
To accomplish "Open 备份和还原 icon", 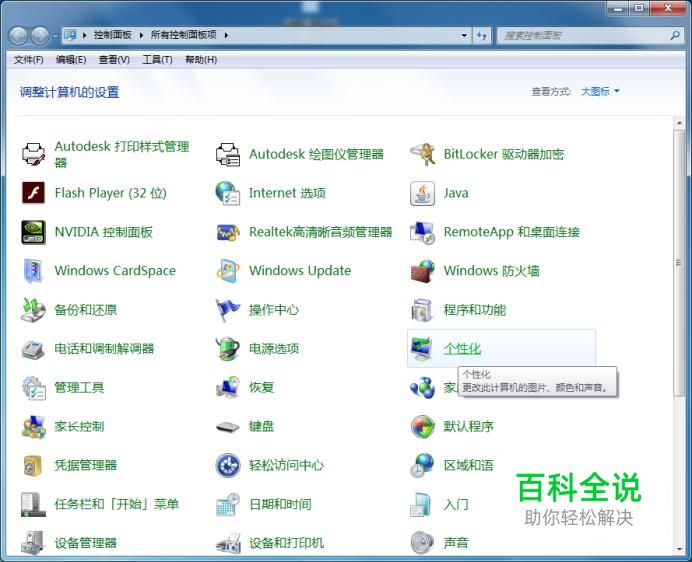I will click(34, 309).
